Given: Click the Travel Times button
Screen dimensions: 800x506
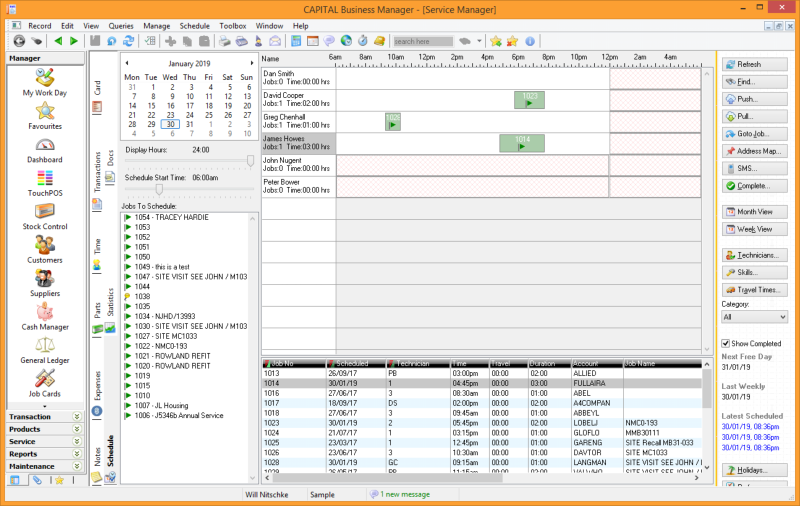Looking at the screenshot, I should point(754,290).
